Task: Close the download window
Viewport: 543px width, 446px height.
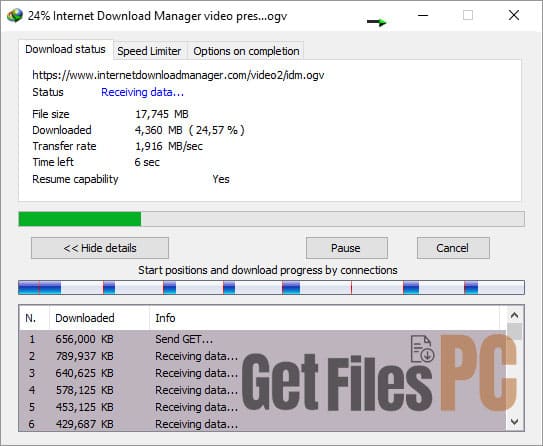Action: tap(514, 15)
